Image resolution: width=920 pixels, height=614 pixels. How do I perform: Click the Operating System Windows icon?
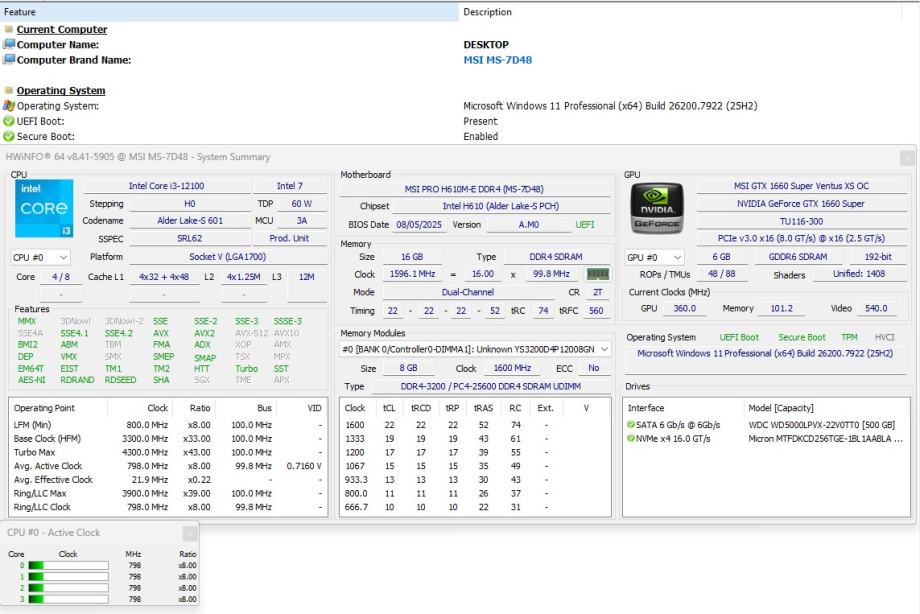tap(9, 106)
